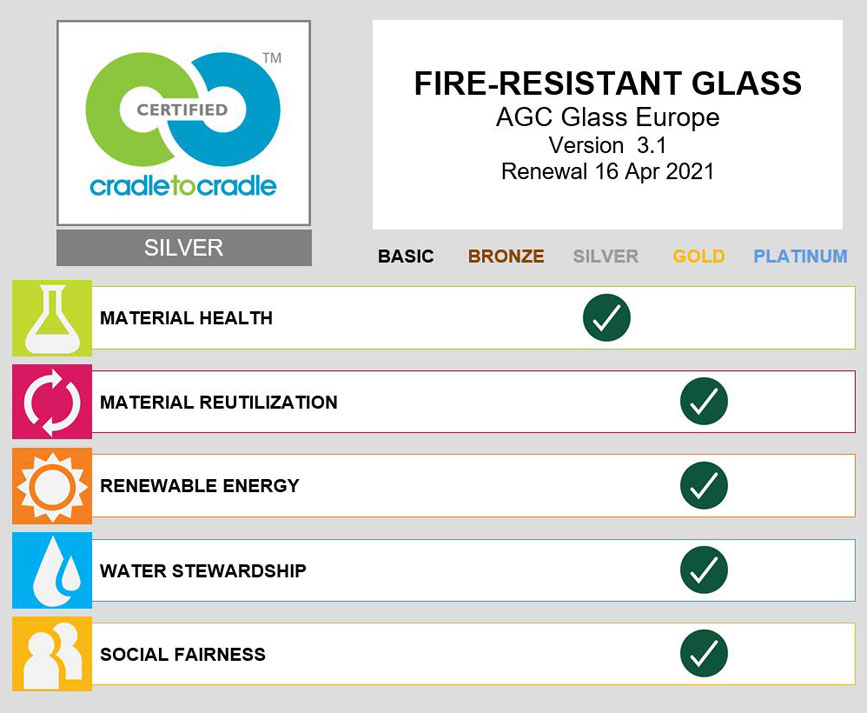
Task: Click the FIRE-RESISTANT GLASS title
Action: coord(607,83)
